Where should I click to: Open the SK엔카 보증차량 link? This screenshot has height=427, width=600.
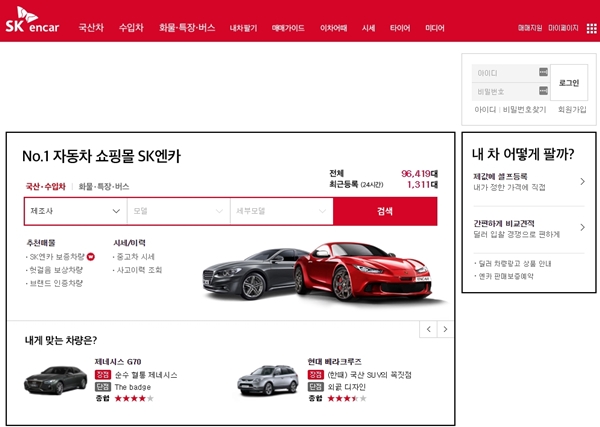point(57,257)
